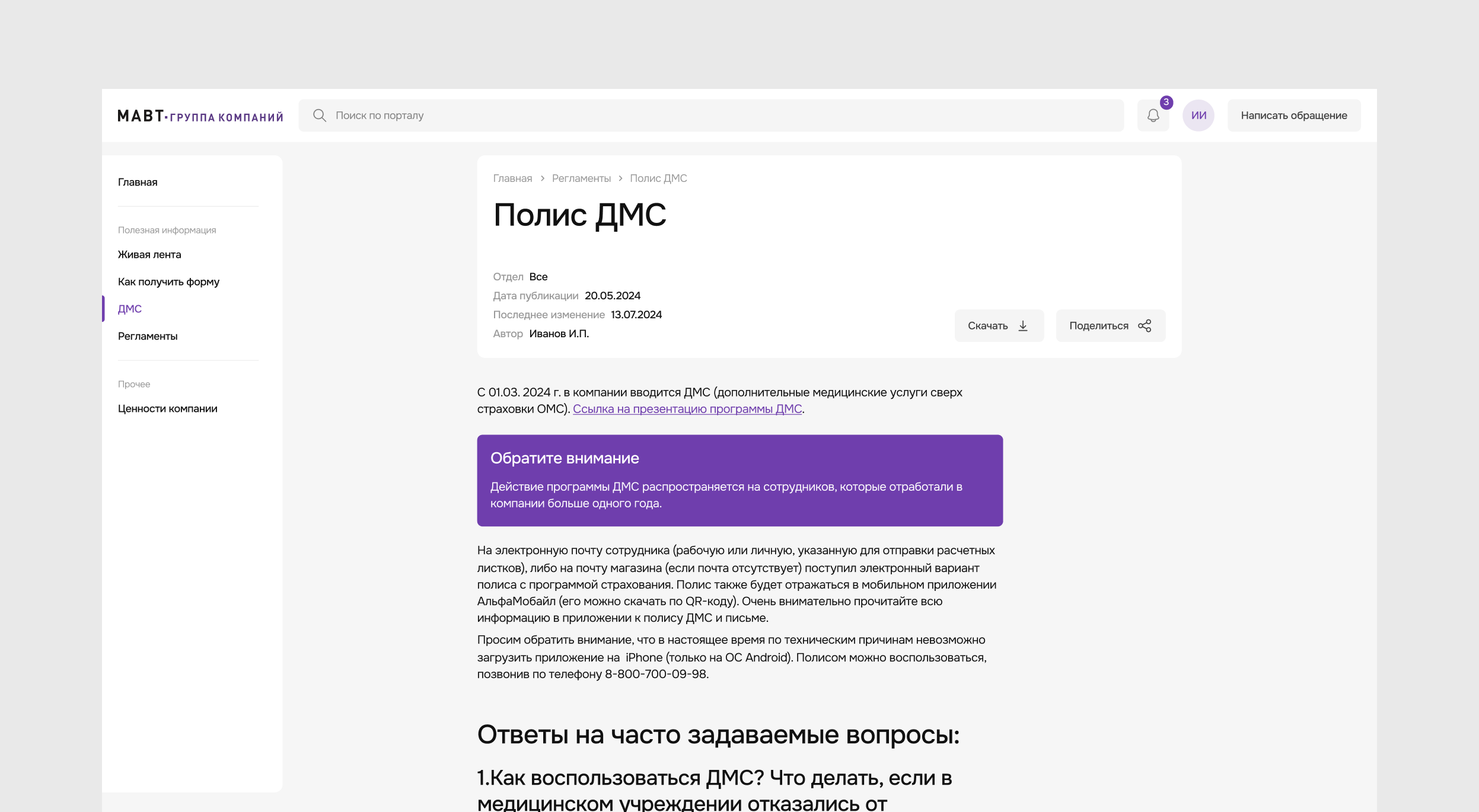Open Главная in the sidebar
The width and height of the screenshot is (1479, 812).
pyautogui.click(x=138, y=182)
